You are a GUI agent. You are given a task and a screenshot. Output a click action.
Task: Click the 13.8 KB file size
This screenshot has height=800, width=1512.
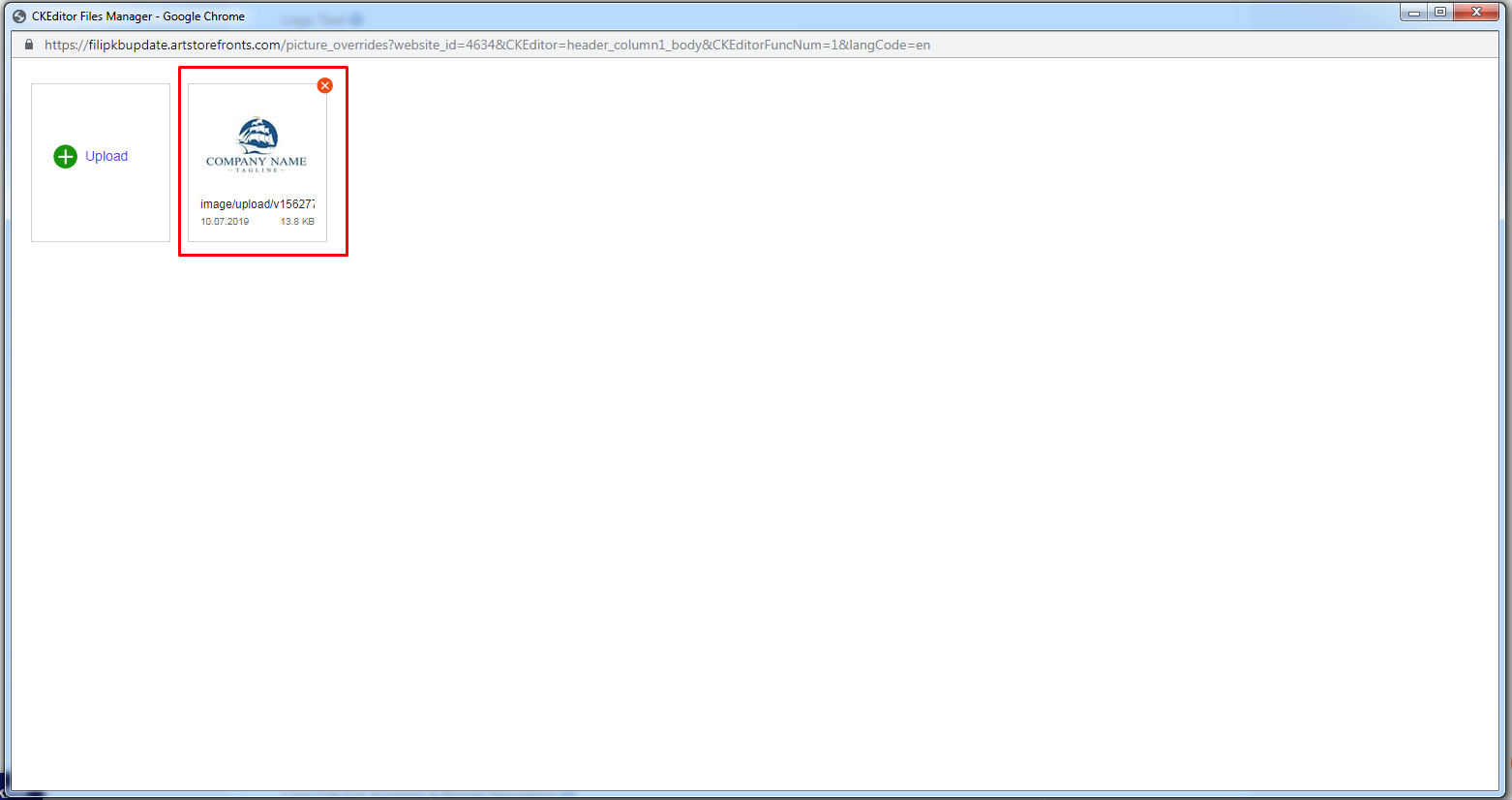(x=297, y=222)
